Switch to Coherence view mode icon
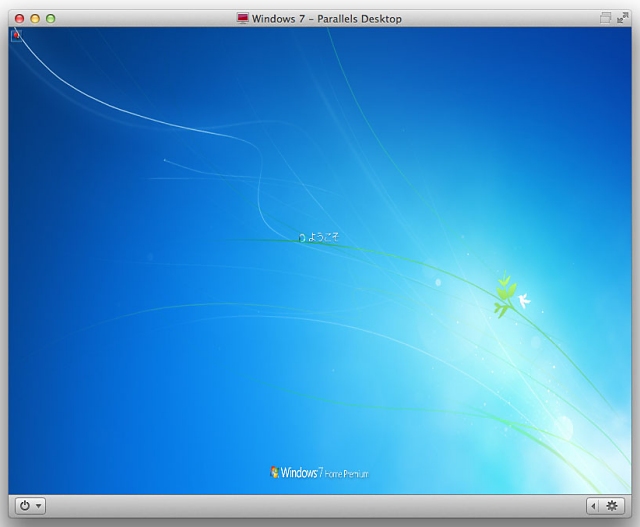This screenshot has height=527, width=640. tap(606, 18)
